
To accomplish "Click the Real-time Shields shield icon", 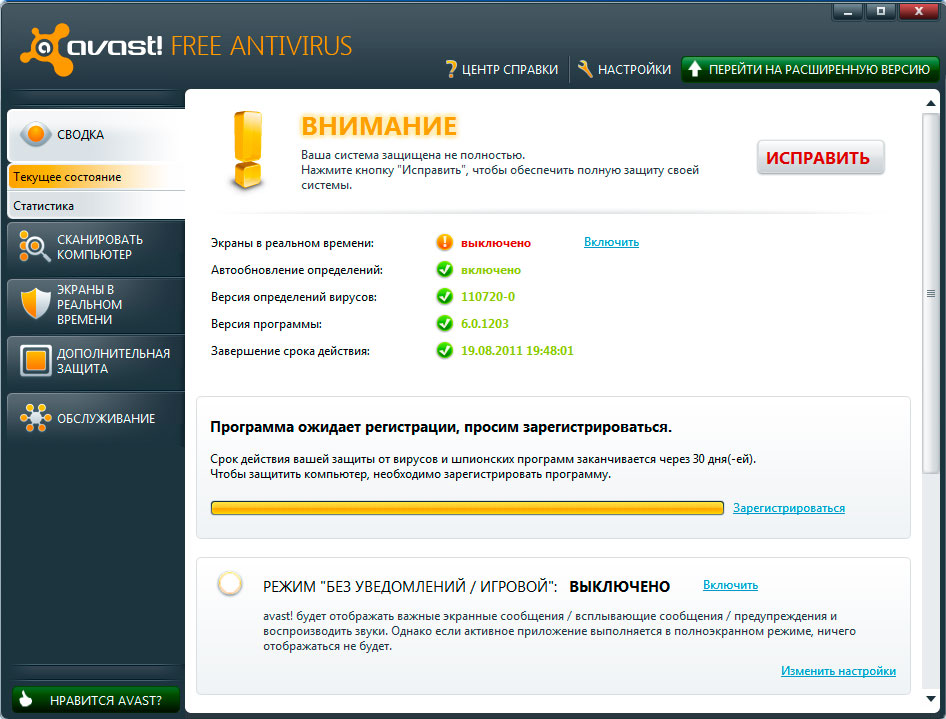I will (34, 304).
